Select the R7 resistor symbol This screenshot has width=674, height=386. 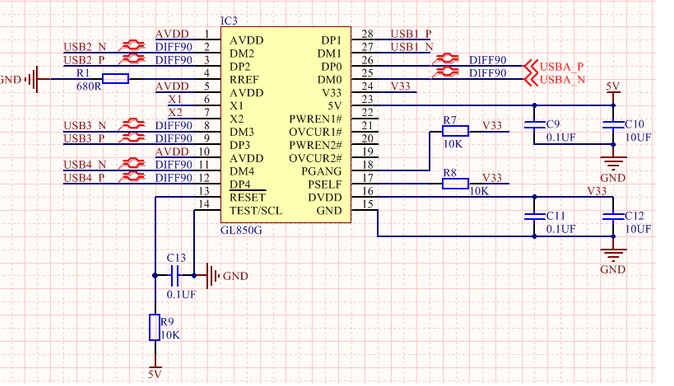tap(455, 131)
